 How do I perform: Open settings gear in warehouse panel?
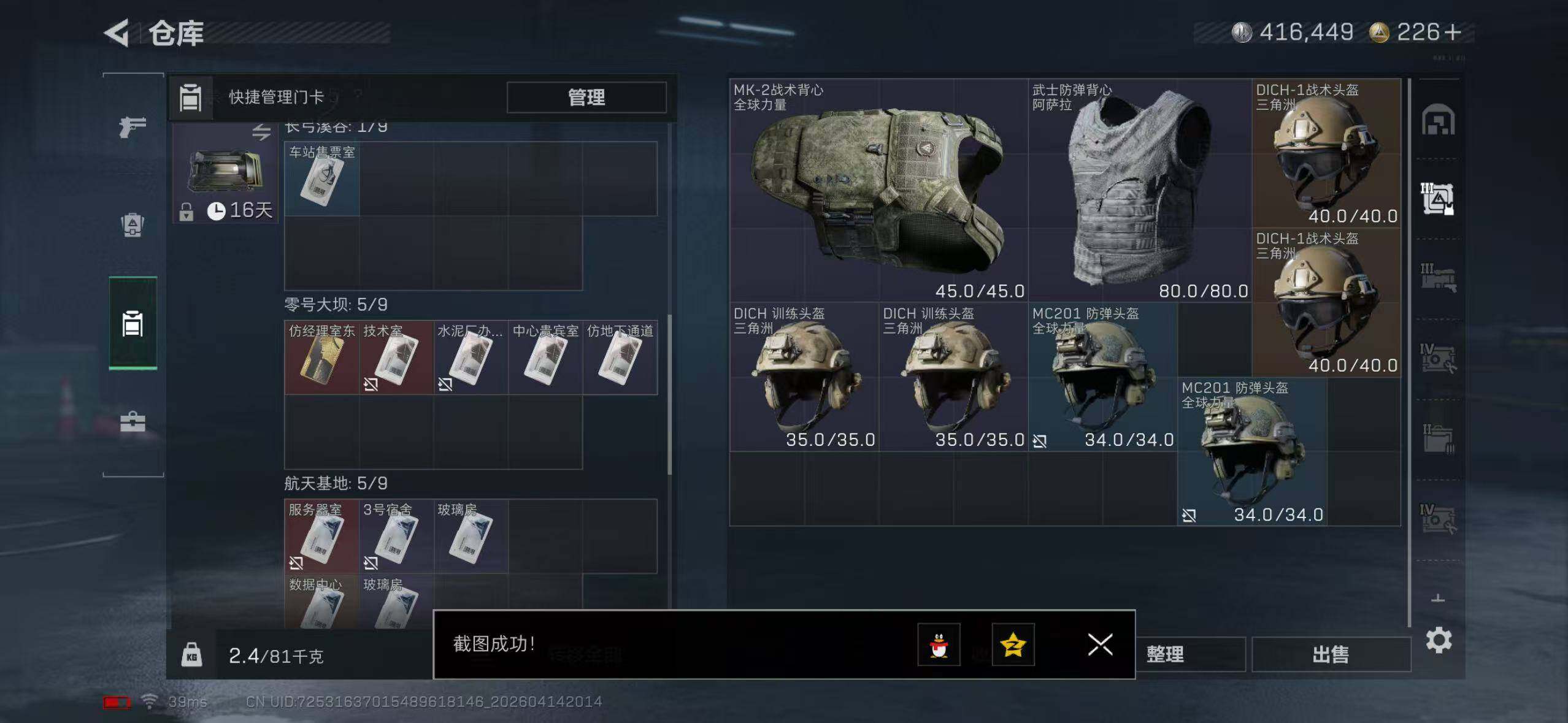point(1439,640)
